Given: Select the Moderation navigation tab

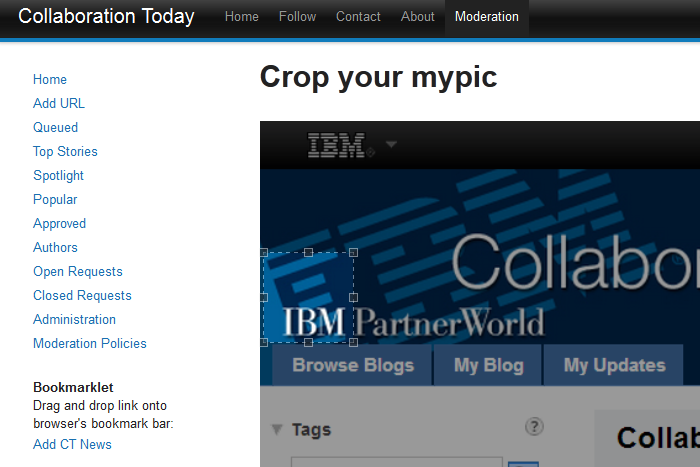Looking at the screenshot, I should pyautogui.click(x=487, y=17).
